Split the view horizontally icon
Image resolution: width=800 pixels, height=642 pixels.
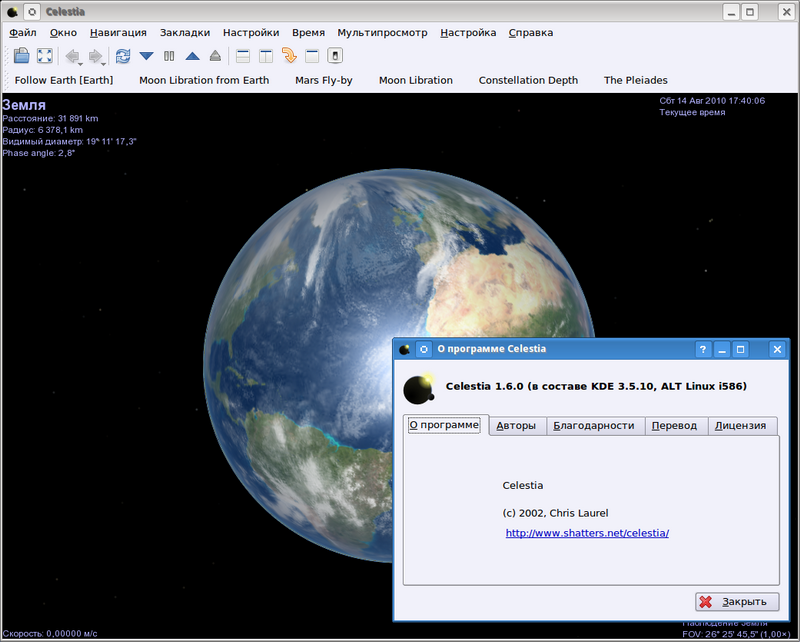tap(243, 56)
